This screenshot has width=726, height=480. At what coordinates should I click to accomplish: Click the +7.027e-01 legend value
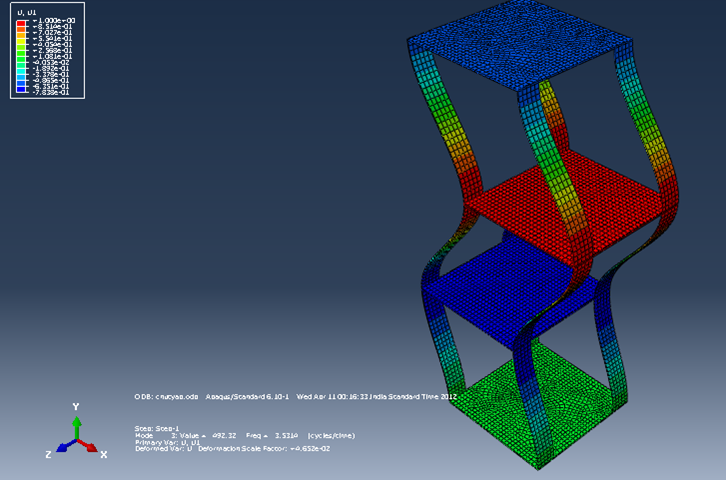pos(52,32)
